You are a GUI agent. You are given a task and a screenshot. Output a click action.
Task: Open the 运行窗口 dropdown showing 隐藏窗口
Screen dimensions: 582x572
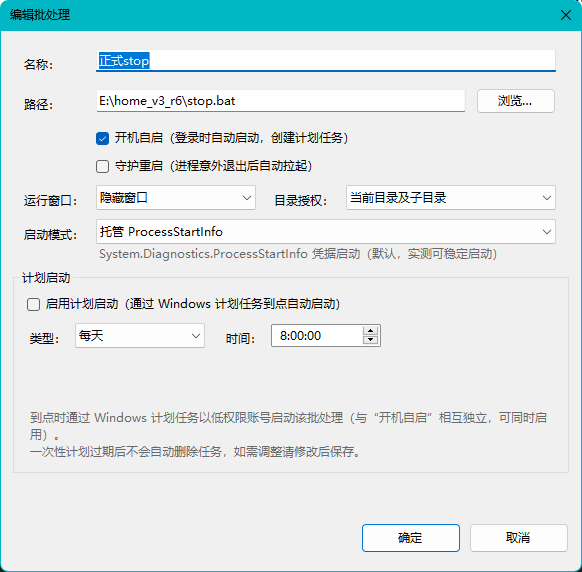coord(176,197)
